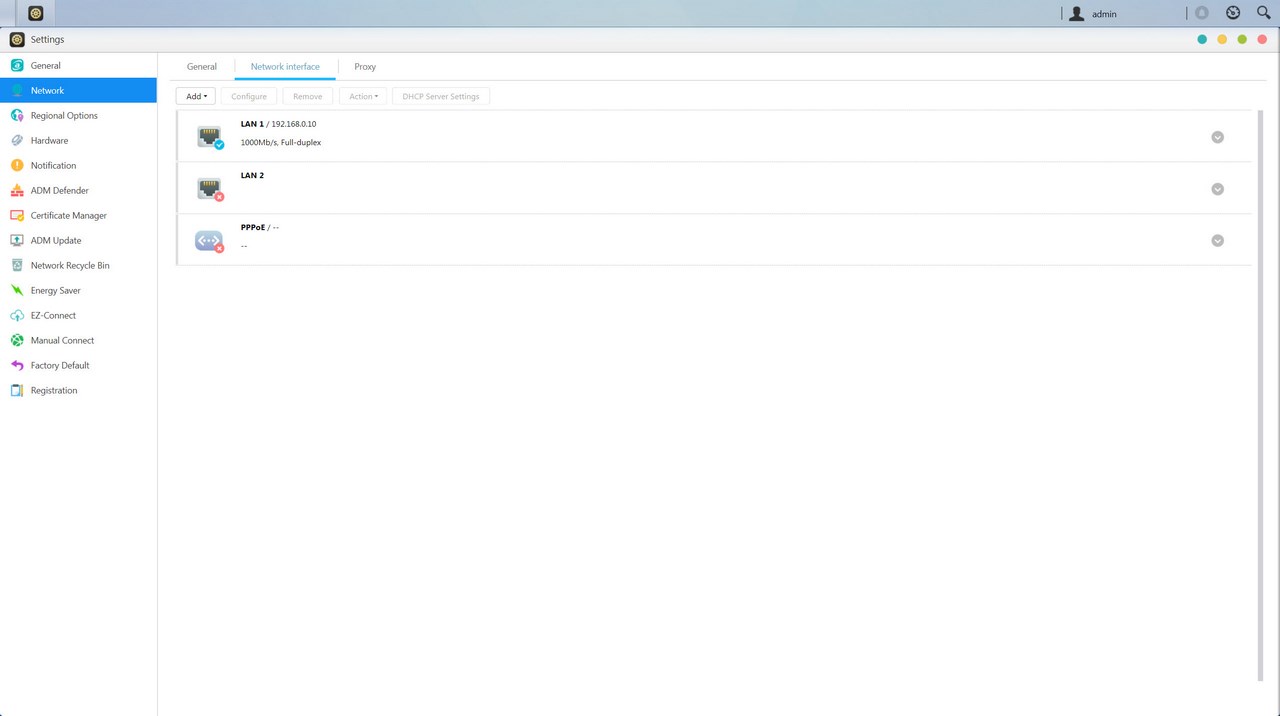Open the Notification alert icon
1280x716 pixels.
pyautogui.click(x=17, y=166)
